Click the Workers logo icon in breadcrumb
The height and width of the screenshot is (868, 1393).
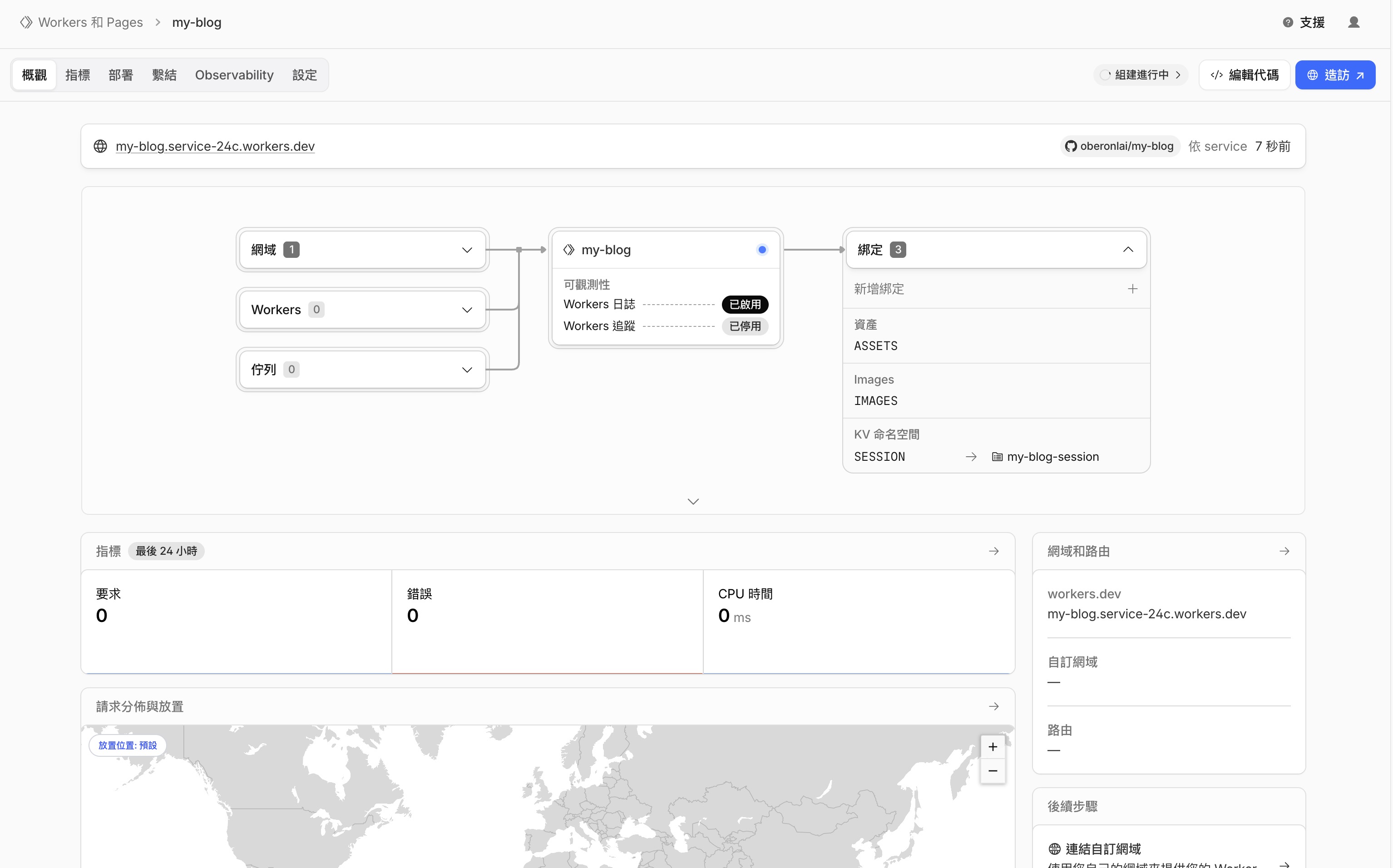coord(26,22)
